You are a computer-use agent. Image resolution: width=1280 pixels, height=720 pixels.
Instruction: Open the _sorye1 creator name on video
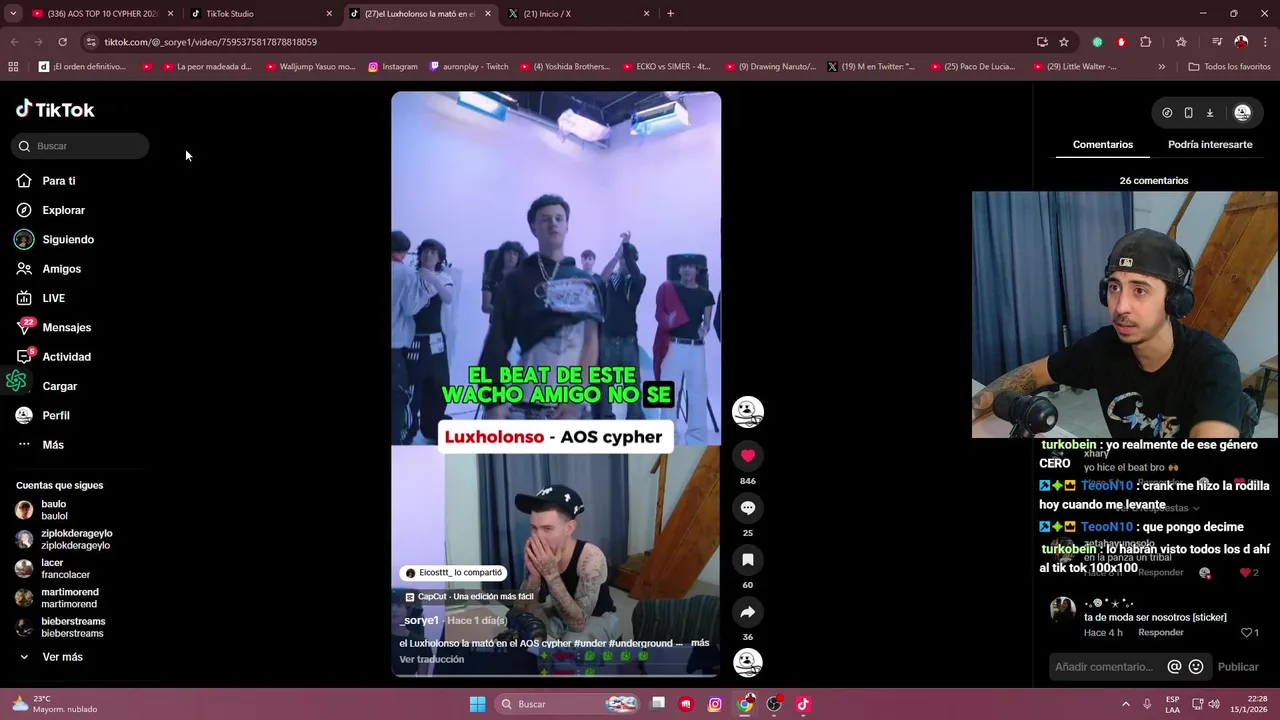tap(419, 621)
